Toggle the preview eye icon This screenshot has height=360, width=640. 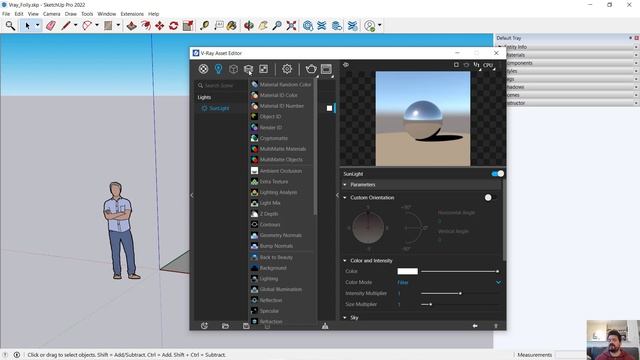click(x=346, y=65)
